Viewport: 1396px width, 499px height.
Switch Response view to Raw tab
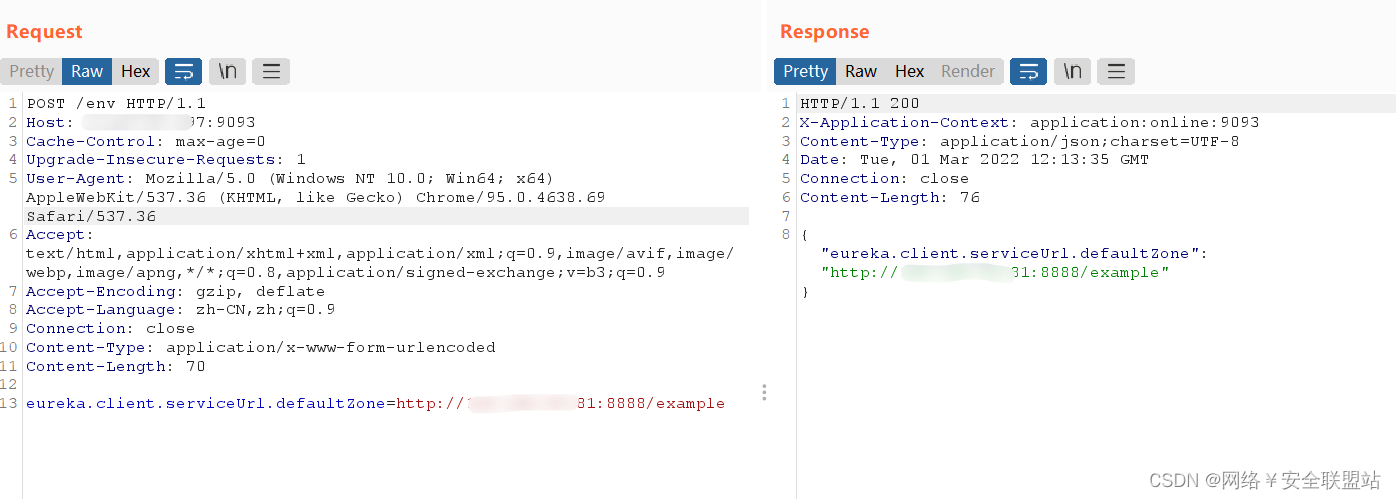(861, 71)
